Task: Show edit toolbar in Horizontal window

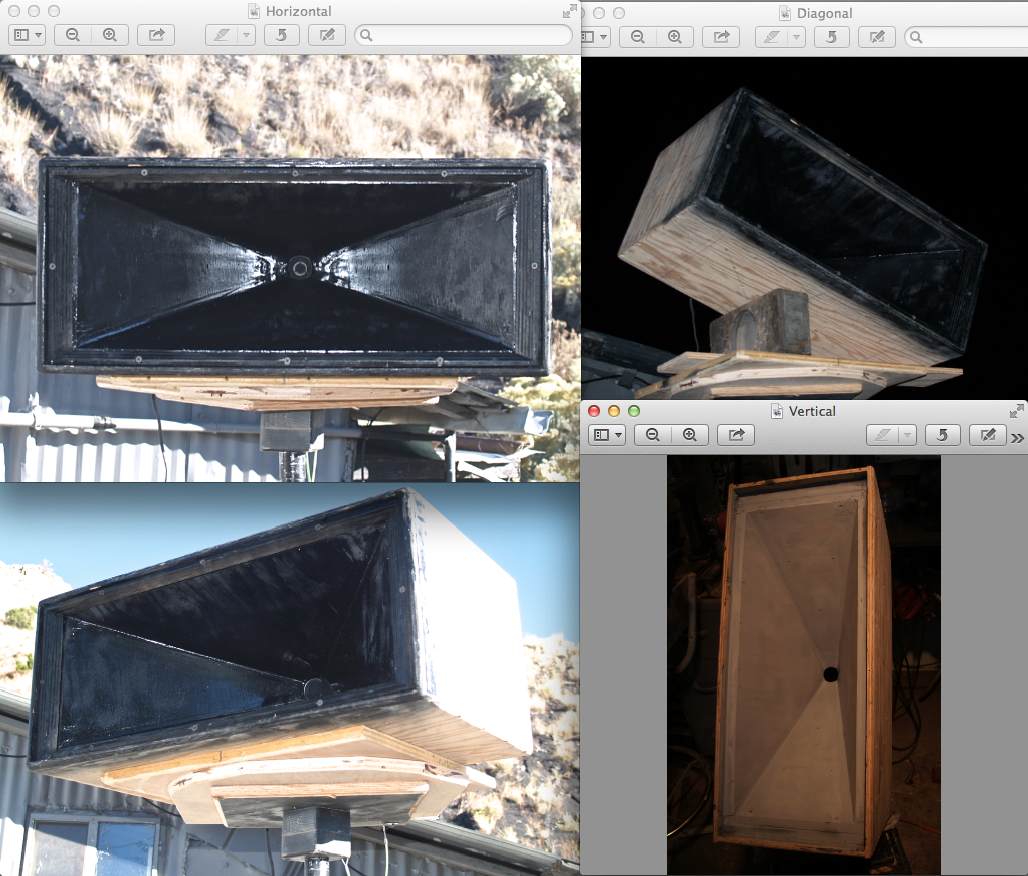Action: (x=326, y=35)
